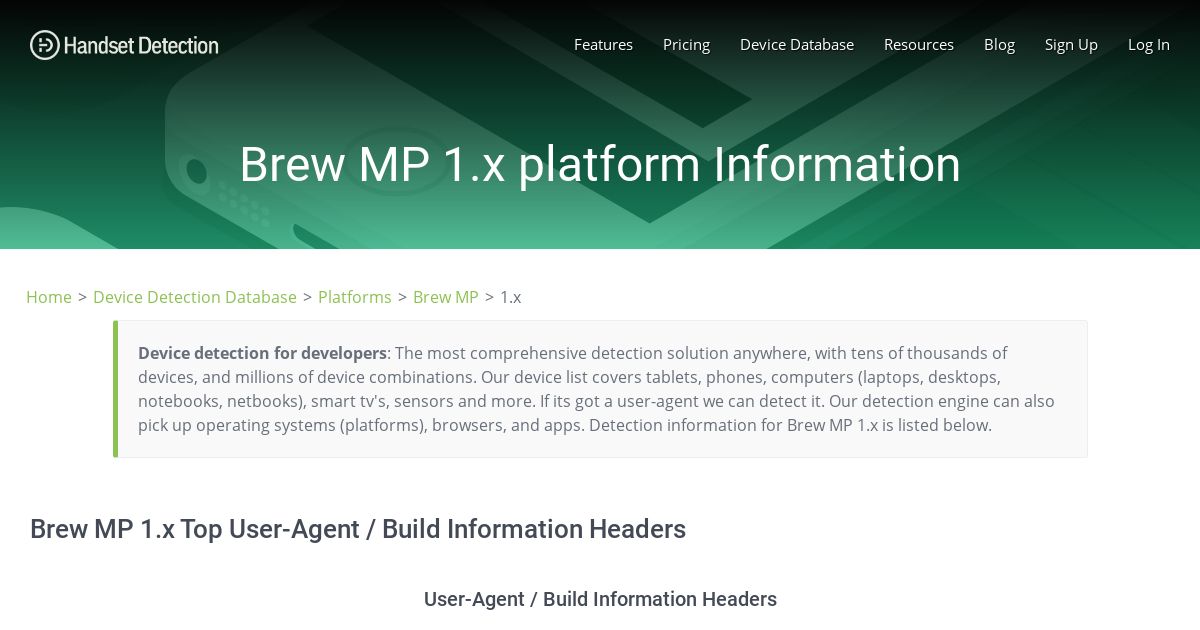Click 'Device detection for developers' bold text

pos(262,353)
